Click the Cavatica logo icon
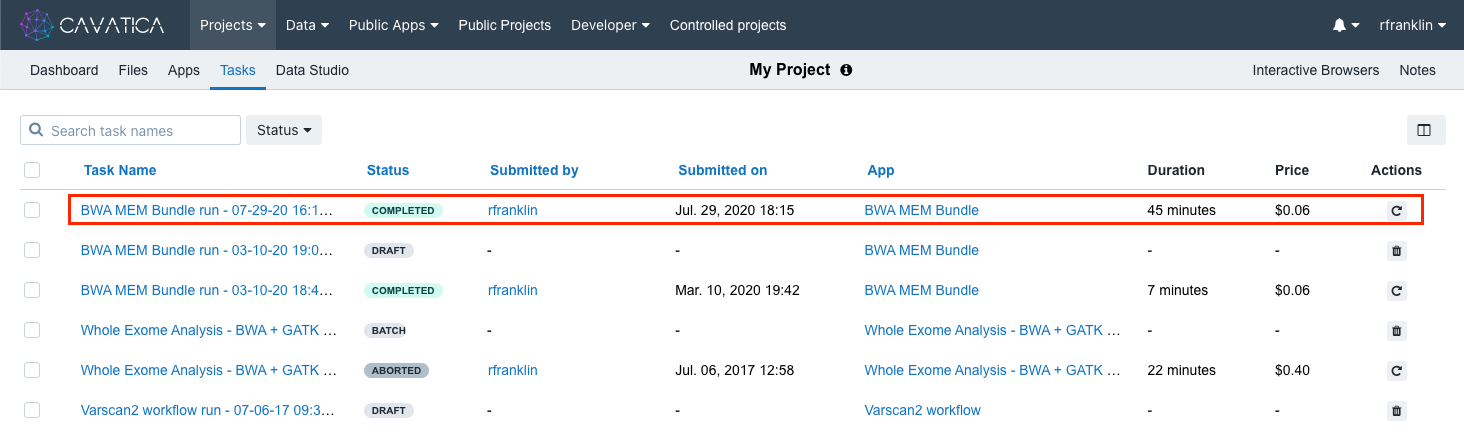Screen dimensions: 1464x445 point(36,25)
